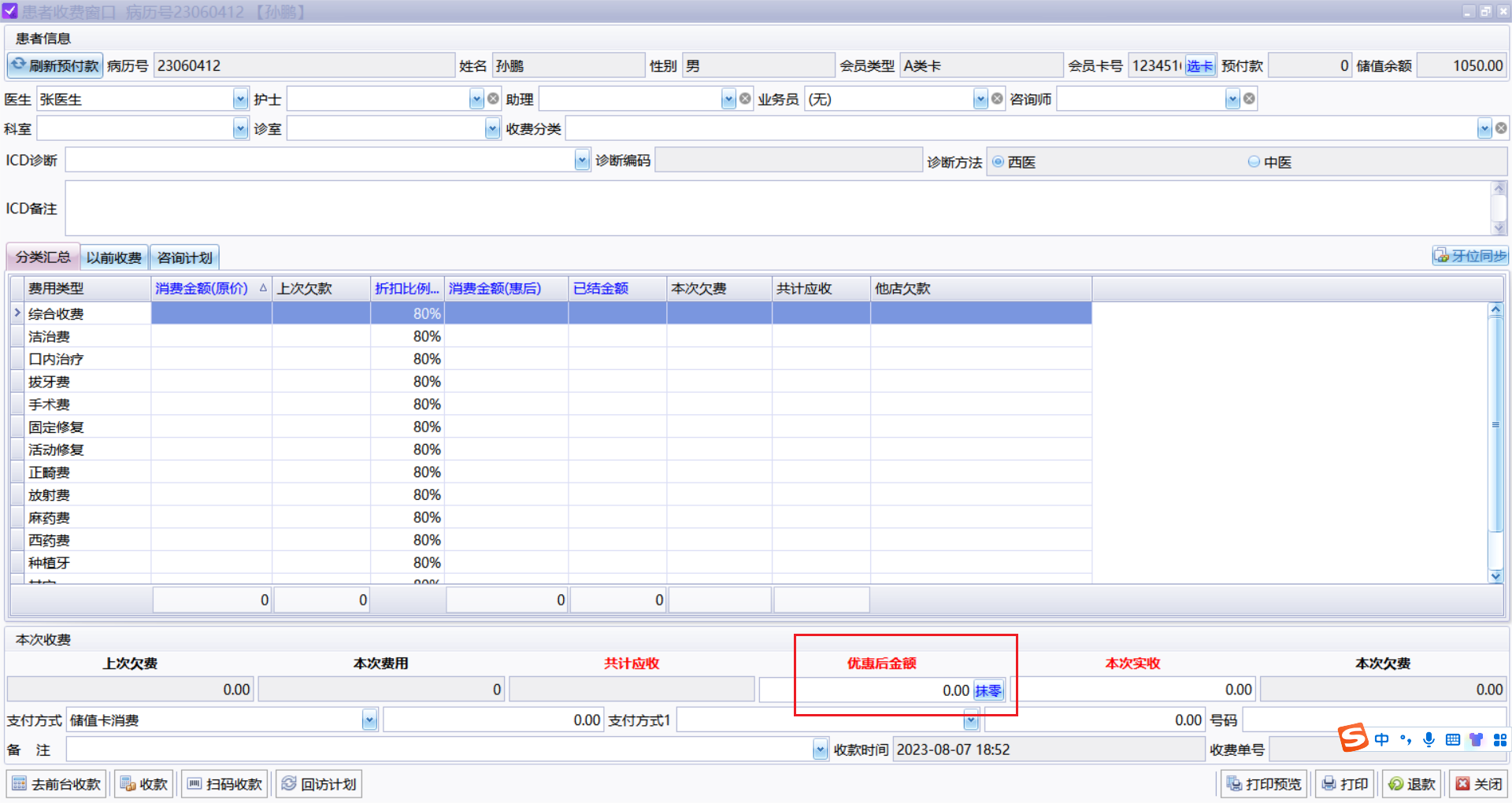Click the 回访计划 button
1512x803 pixels.
pos(319,784)
